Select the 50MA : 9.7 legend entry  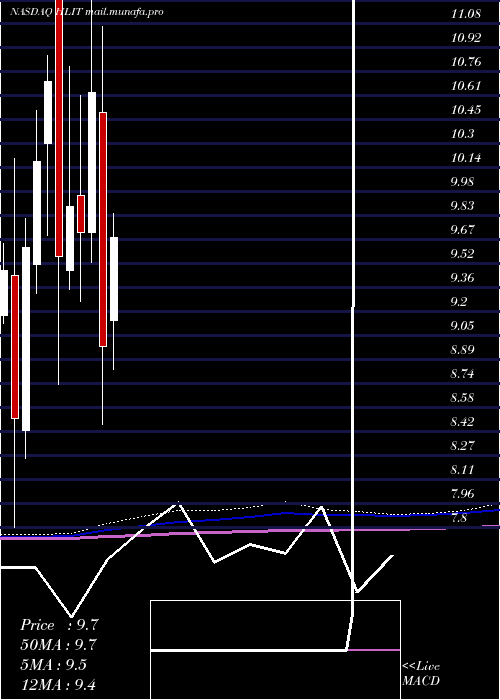click(x=58, y=645)
